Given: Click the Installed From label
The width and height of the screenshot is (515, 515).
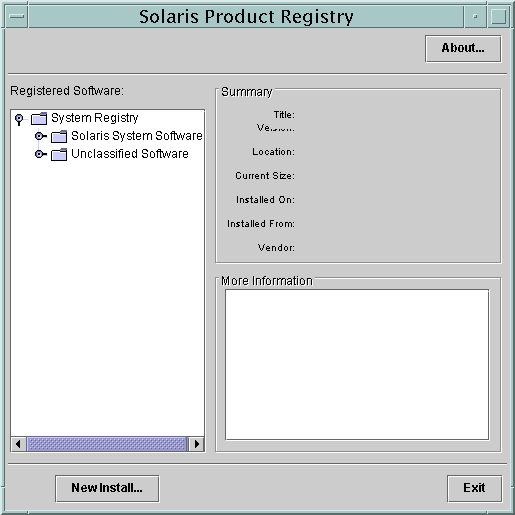Looking at the screenshot, I should (261, 224).
